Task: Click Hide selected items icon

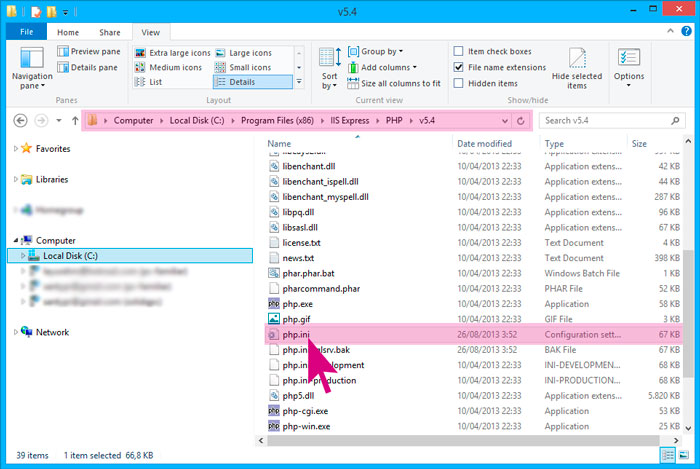Action: point(577,67)
